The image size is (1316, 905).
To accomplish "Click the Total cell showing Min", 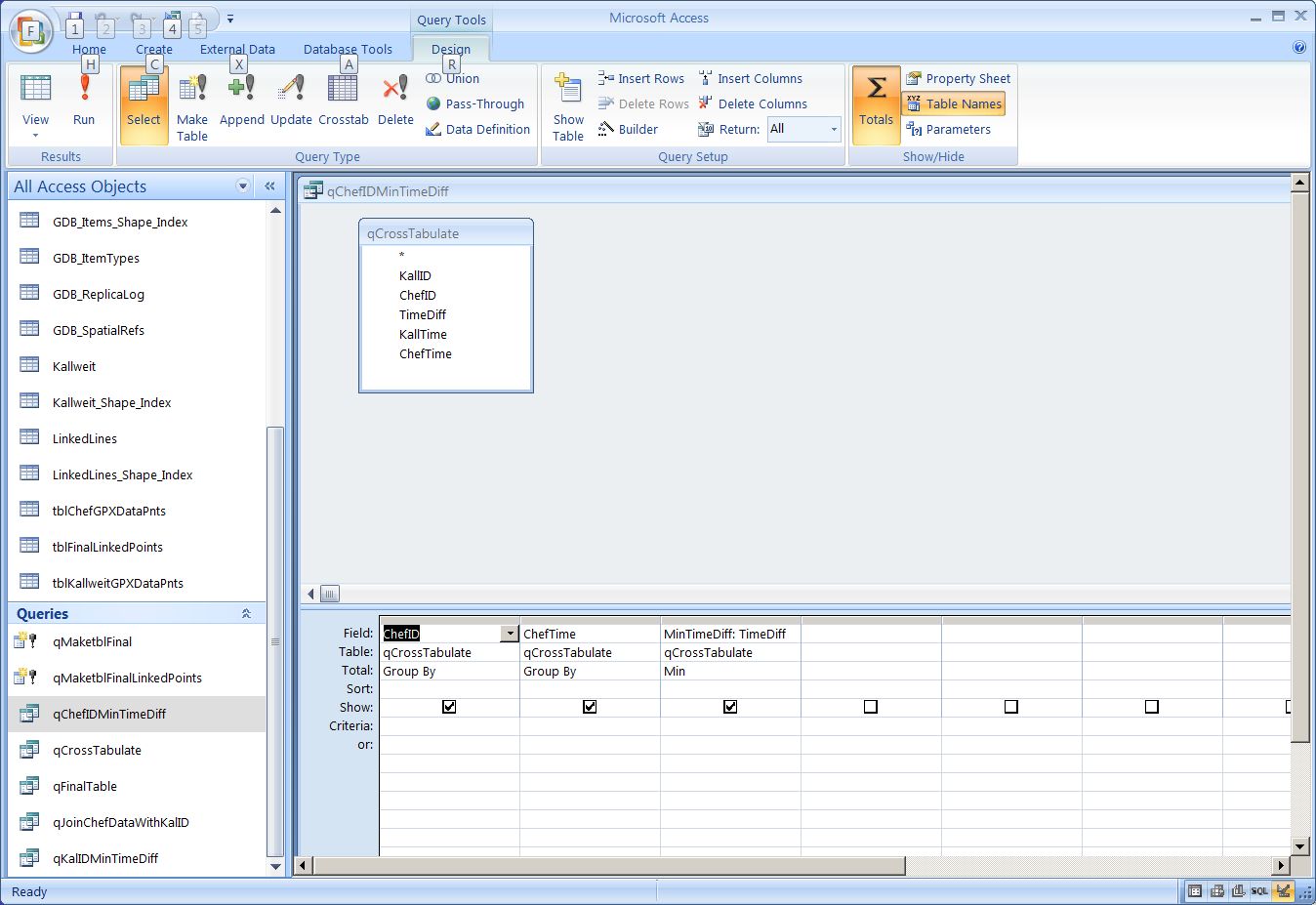I will [x=730, y=671].
